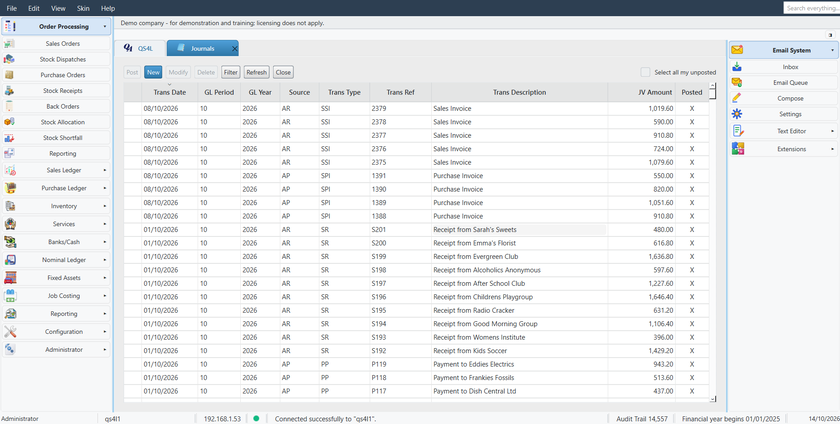Click the Services sidebar icon
The width and height of the screenshot is (840, 424).
[10, 224]
